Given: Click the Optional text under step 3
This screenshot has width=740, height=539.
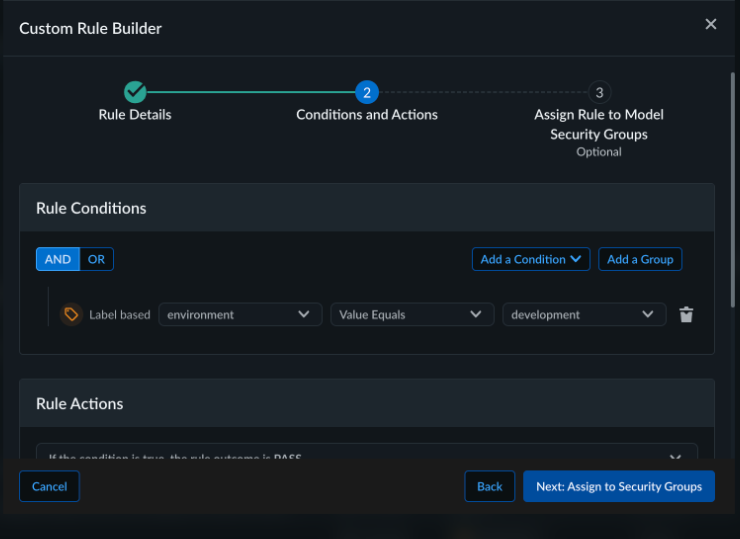Looking at the screenshot, I should click(x=599, y=152).
